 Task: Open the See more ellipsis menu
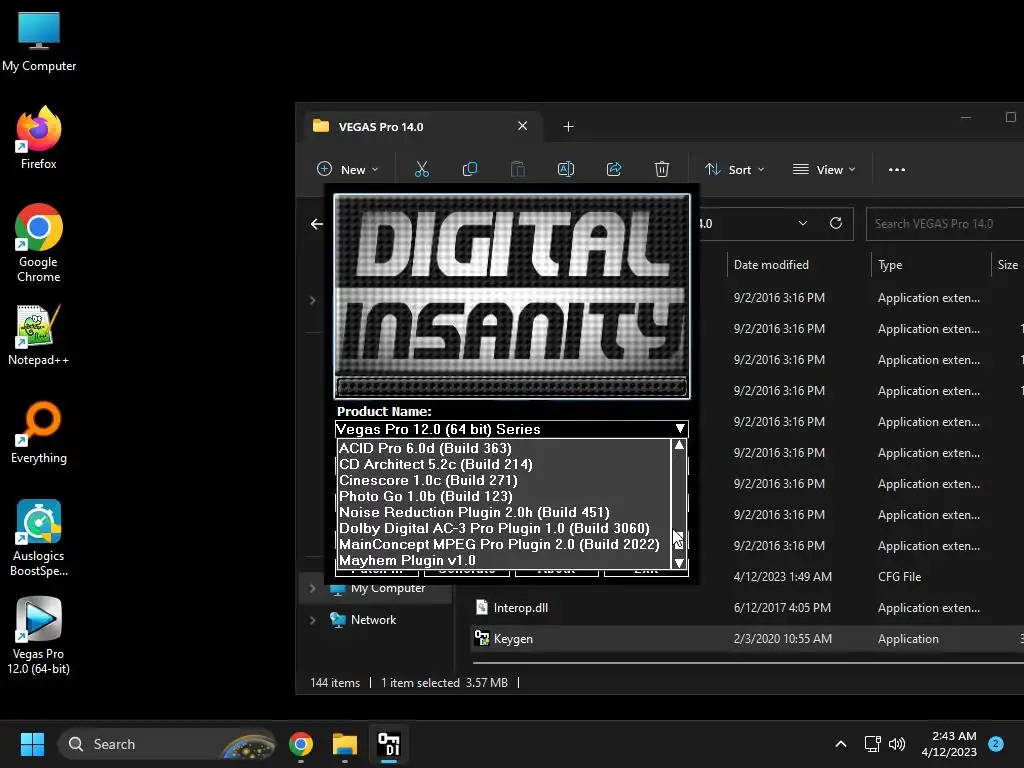click(897, 170)
